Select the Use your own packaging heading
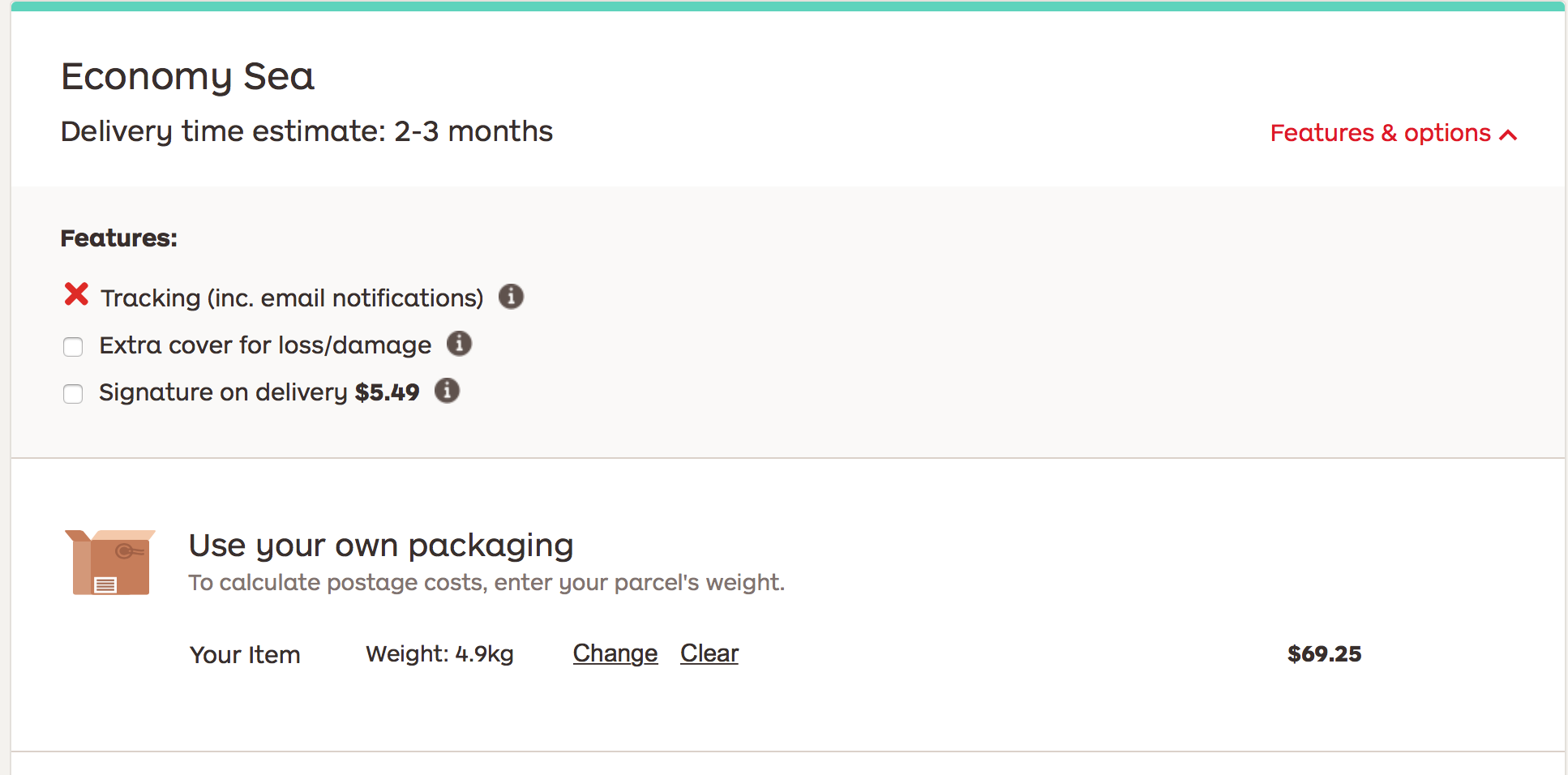The height and width of the screenshot is (775, 1568). click(381, 546)
